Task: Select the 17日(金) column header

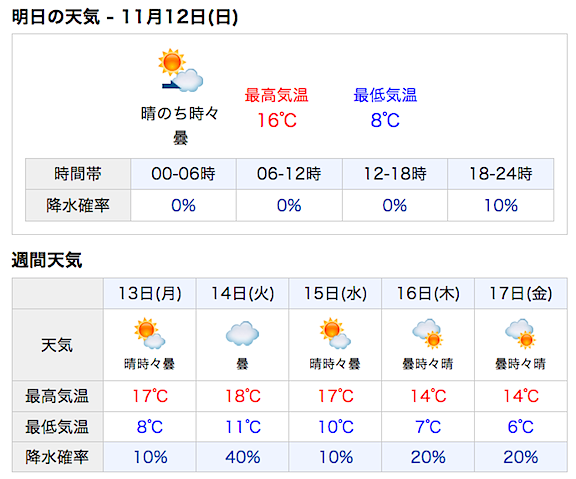Action: coord(521,293)
